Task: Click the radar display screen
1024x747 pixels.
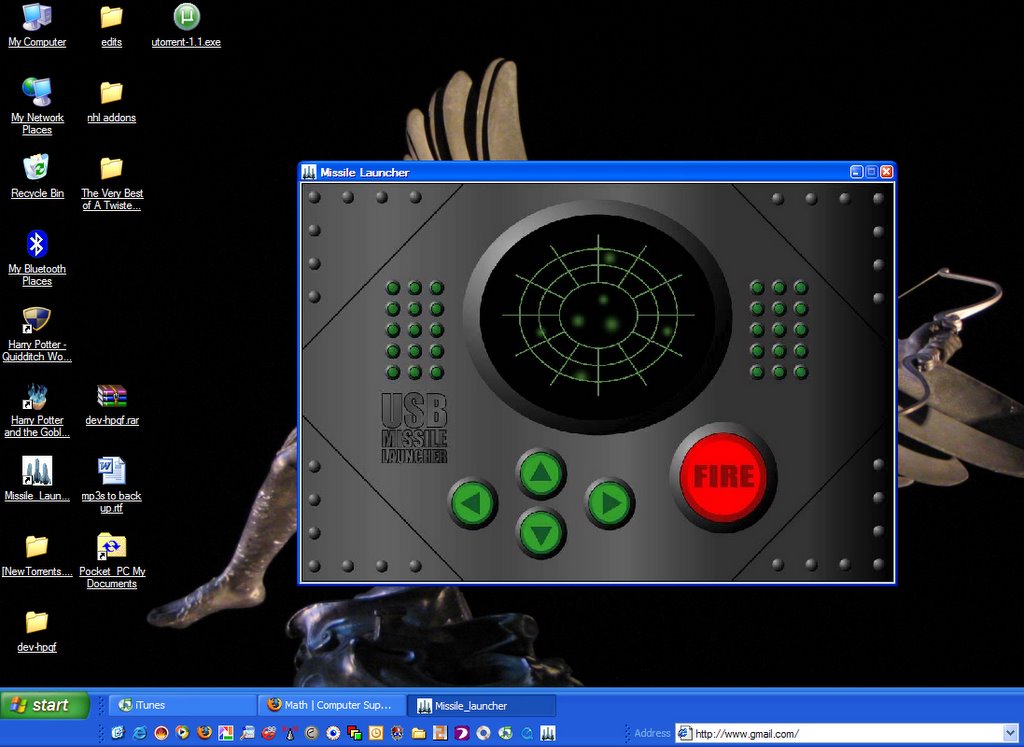Action: (x=598, y=316)
